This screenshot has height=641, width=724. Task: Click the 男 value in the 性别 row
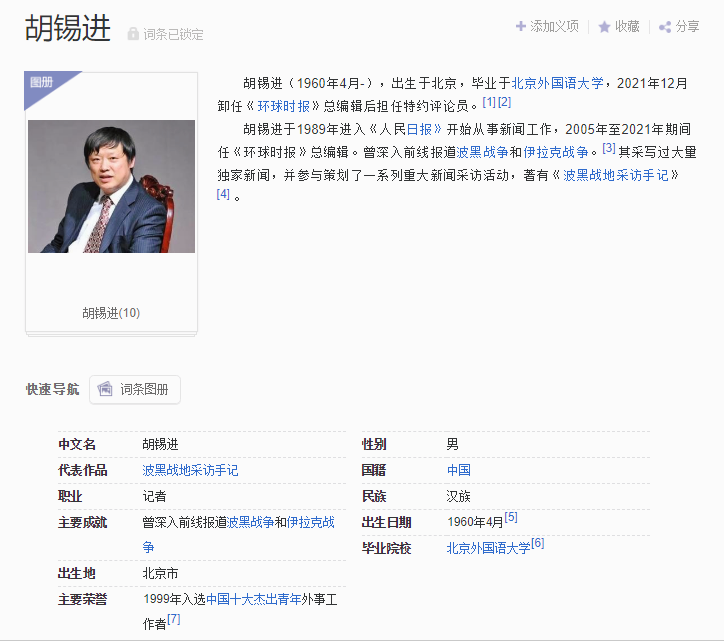(x=452, y=444)
